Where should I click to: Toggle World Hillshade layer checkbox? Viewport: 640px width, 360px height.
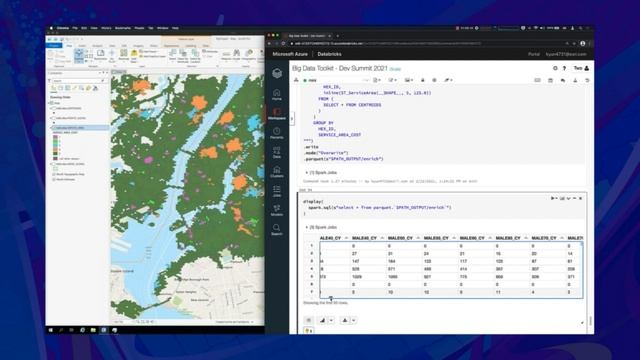pos(53,180)
